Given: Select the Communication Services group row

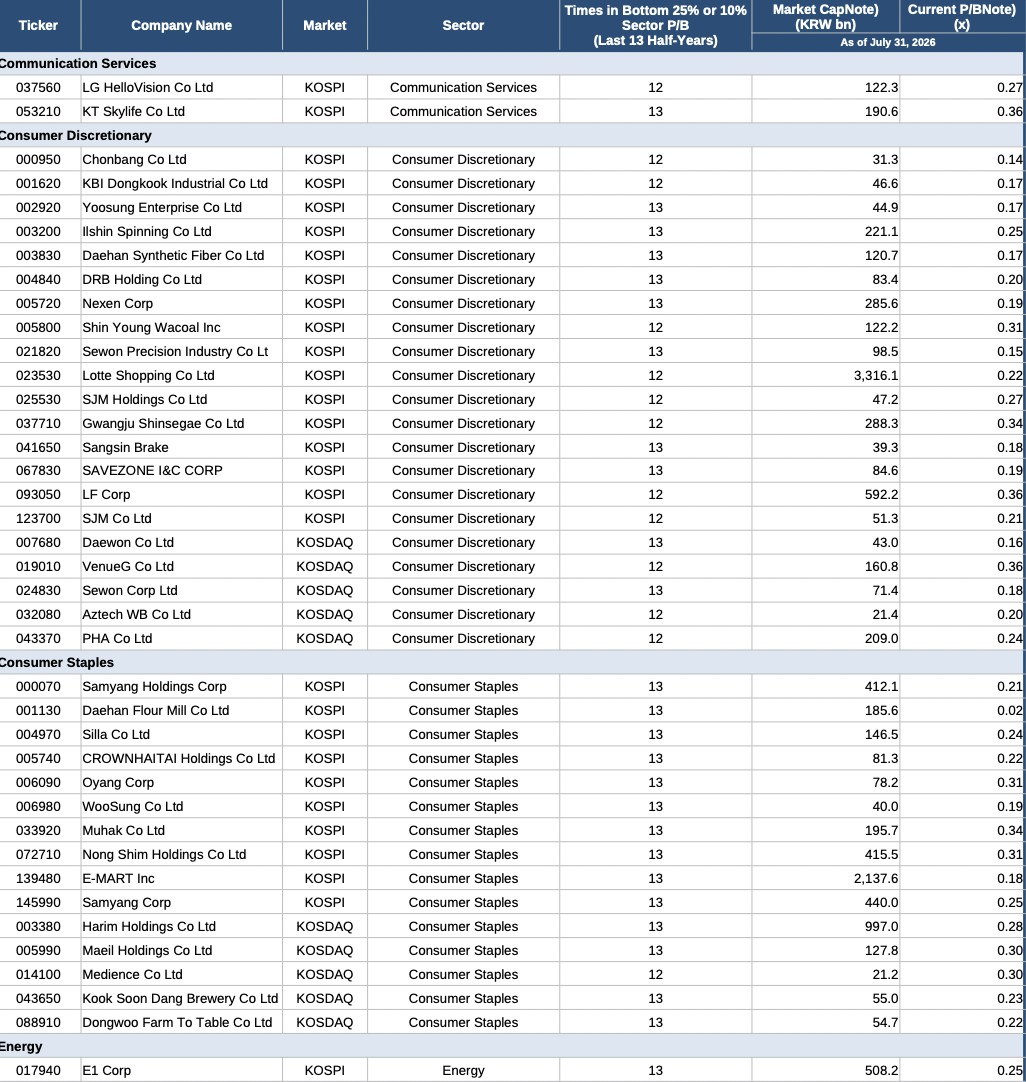Looking at the screenshot, I should coord(512,63).
